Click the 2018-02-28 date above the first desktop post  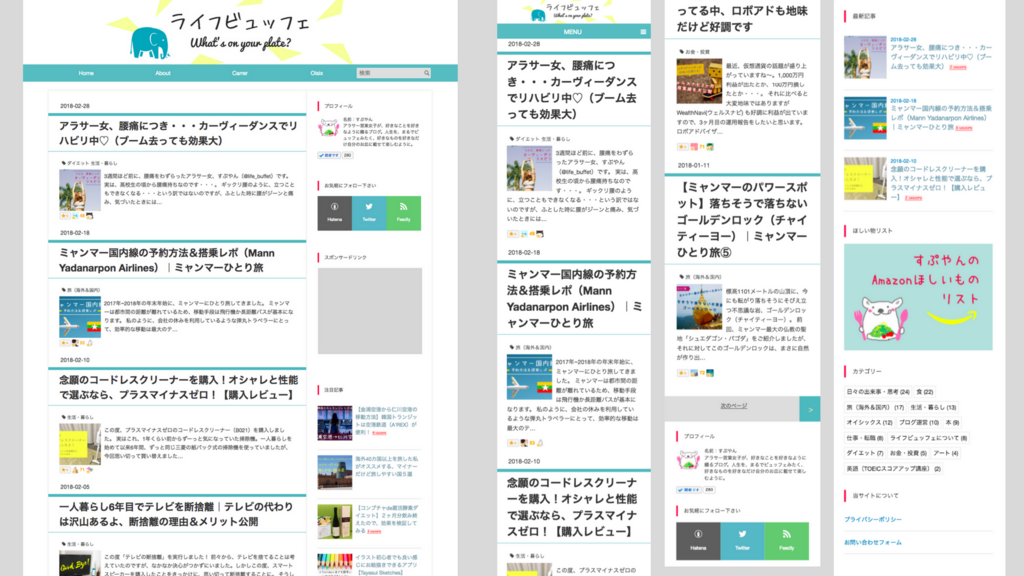coord(75,106)
